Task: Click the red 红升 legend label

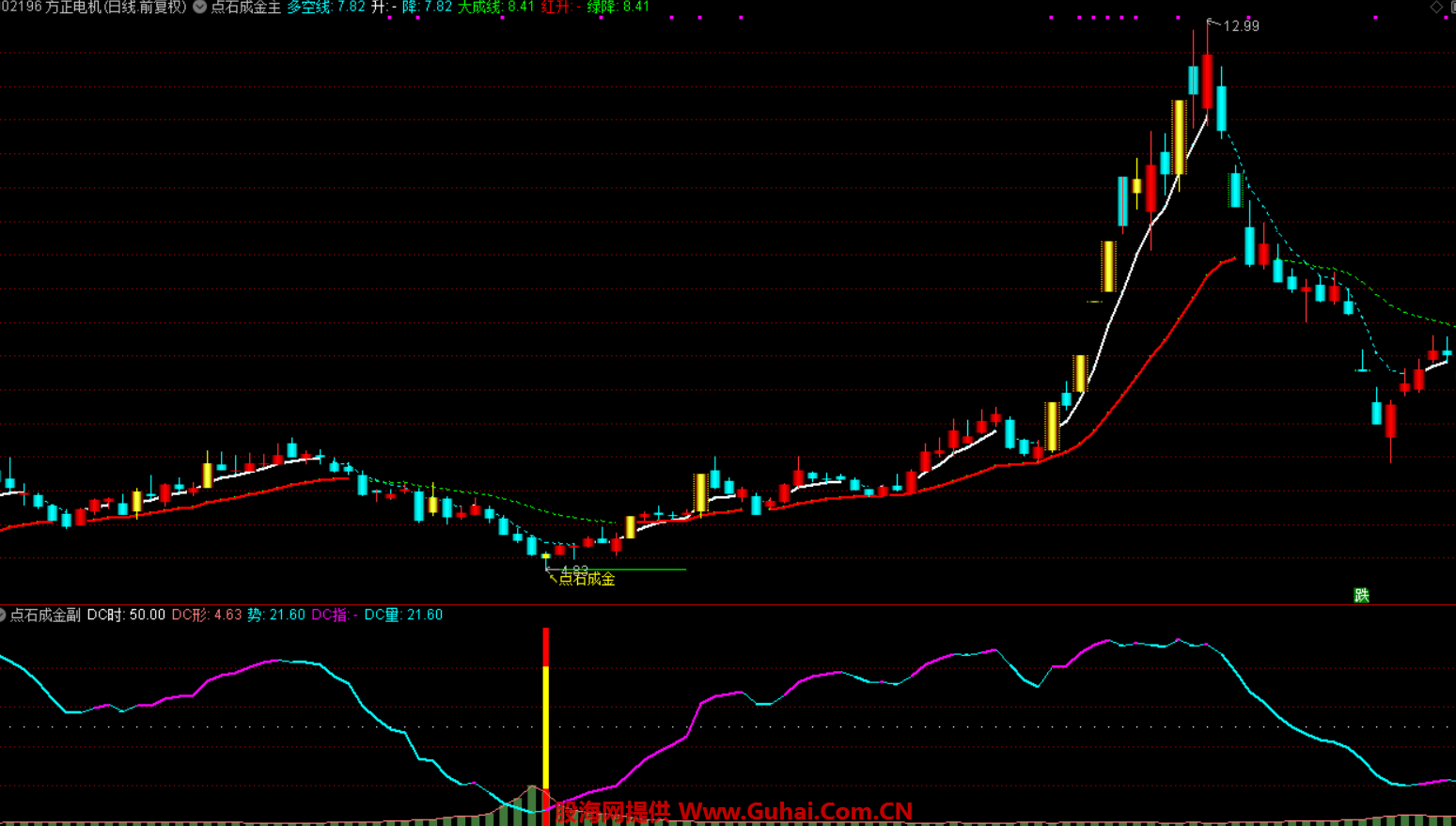Action: [x=560, y=7]
